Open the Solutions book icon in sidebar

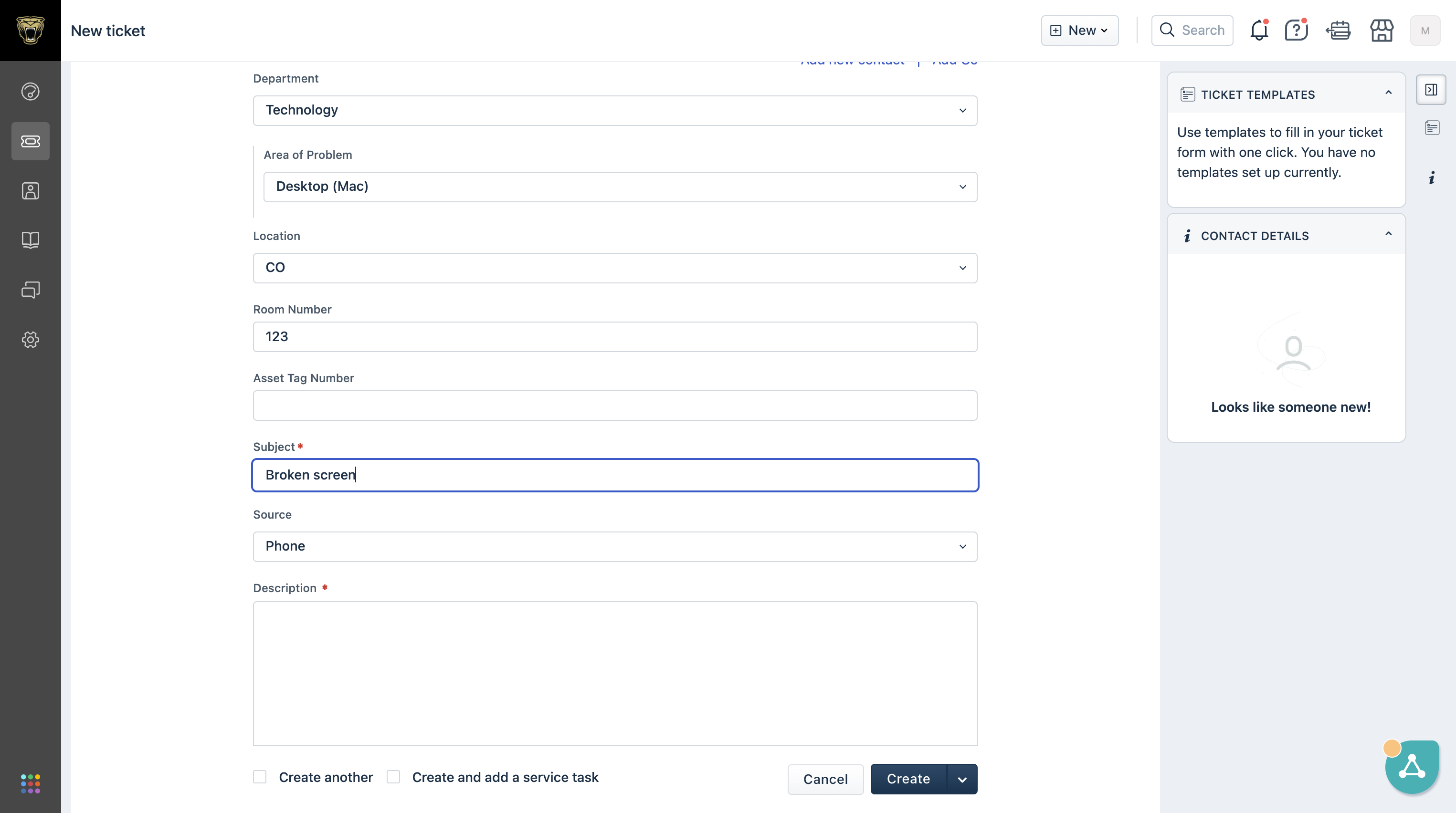(x=31, y=240)
